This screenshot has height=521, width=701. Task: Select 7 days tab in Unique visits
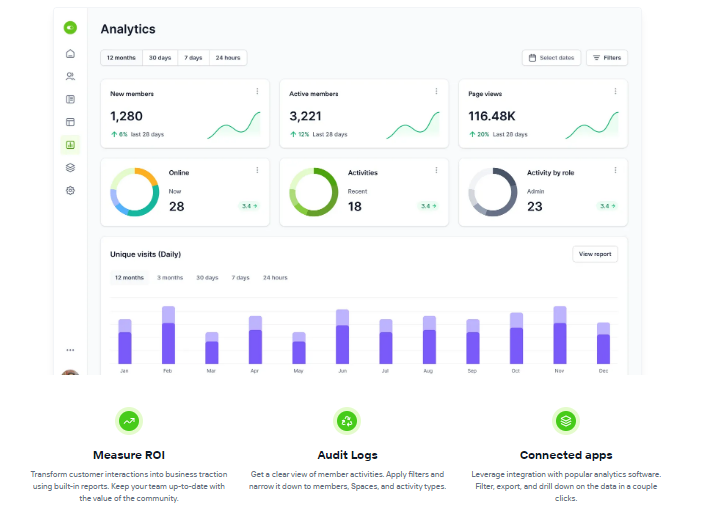(x=241, y=278)
